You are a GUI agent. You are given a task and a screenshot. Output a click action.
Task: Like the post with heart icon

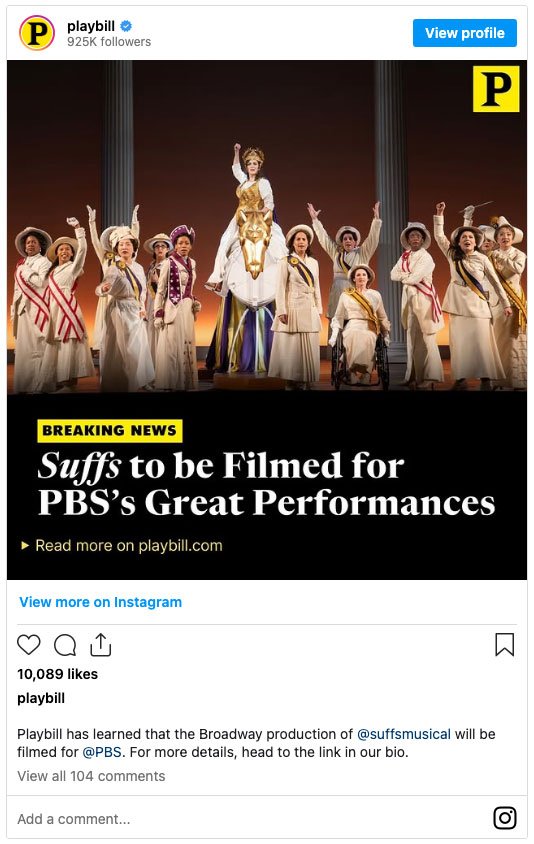coord(29,645)
